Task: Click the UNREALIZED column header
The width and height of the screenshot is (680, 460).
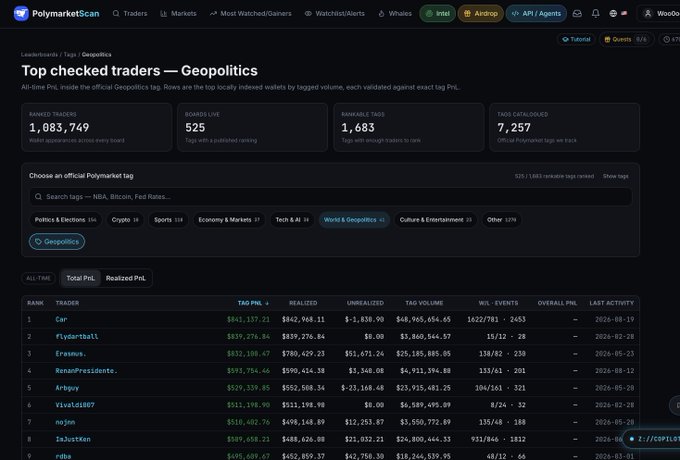Action: 365,303
